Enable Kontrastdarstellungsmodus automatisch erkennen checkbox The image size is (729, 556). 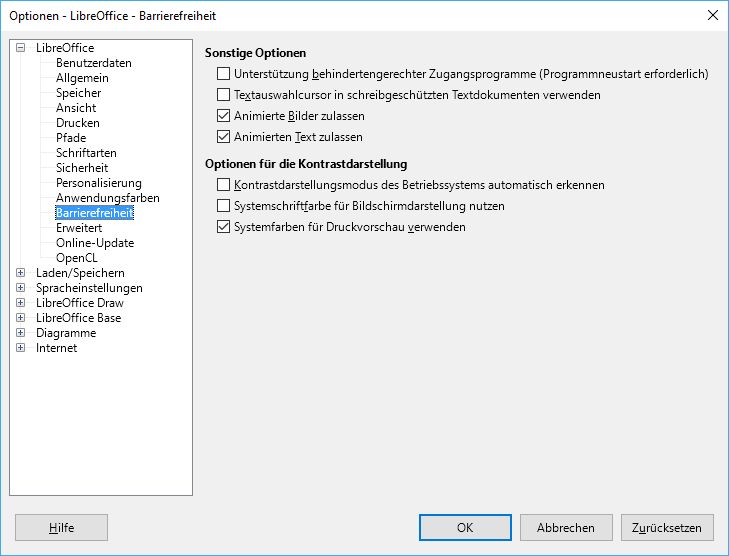point(224,185)
